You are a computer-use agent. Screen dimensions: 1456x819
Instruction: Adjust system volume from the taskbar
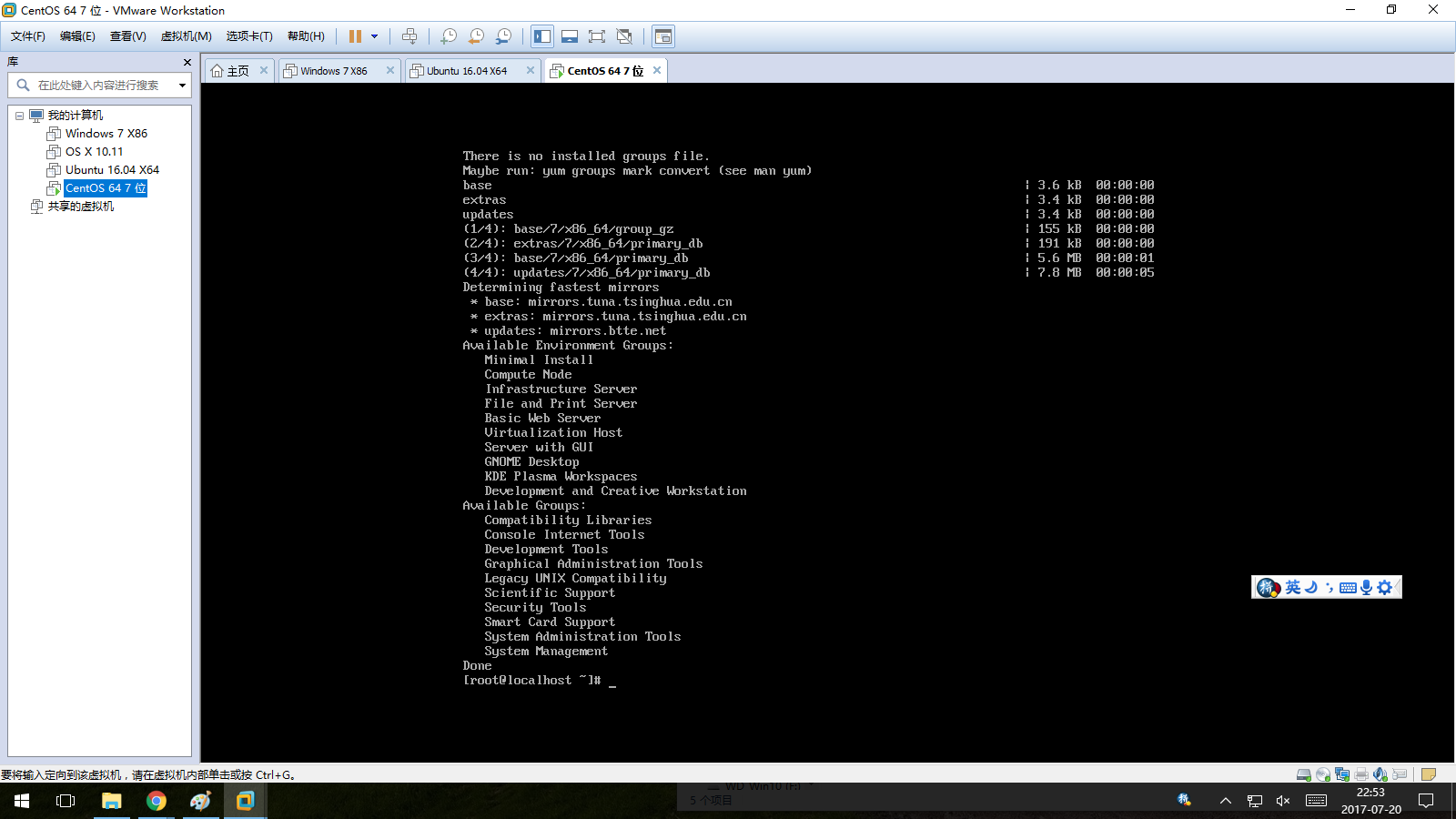click(x=1283, y=802)
